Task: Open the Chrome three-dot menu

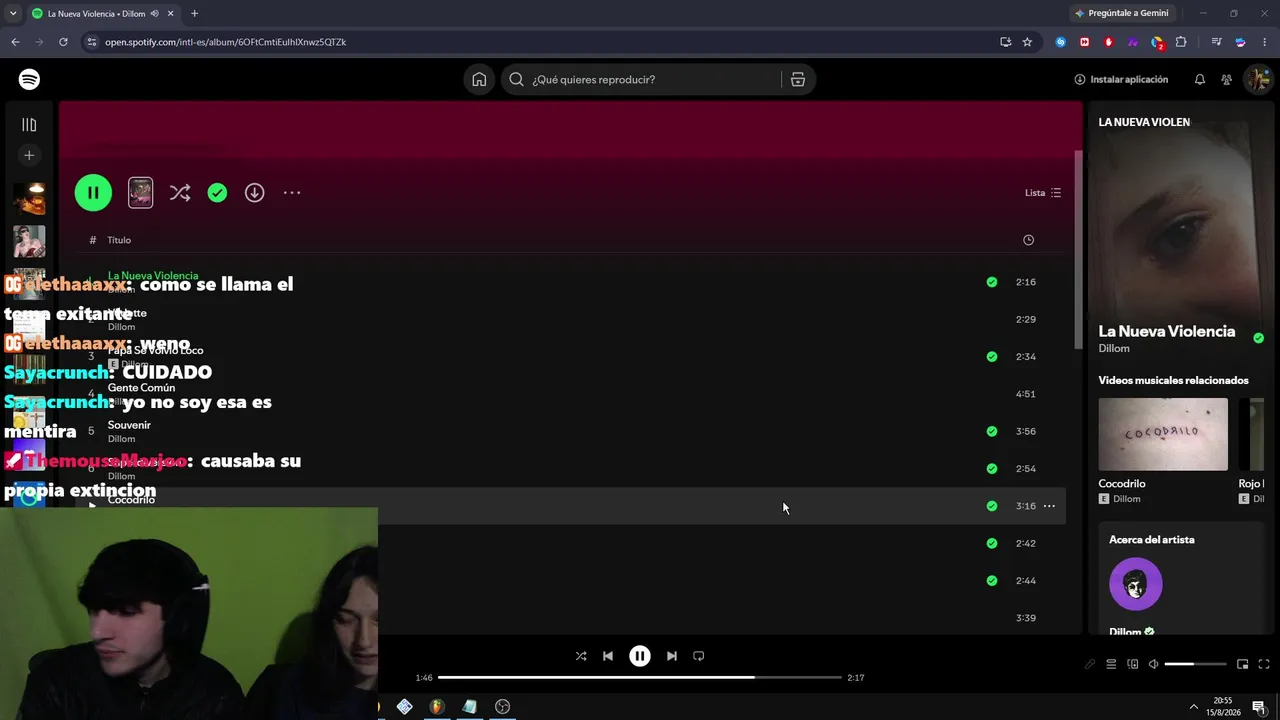Action: coord(1265,42)
